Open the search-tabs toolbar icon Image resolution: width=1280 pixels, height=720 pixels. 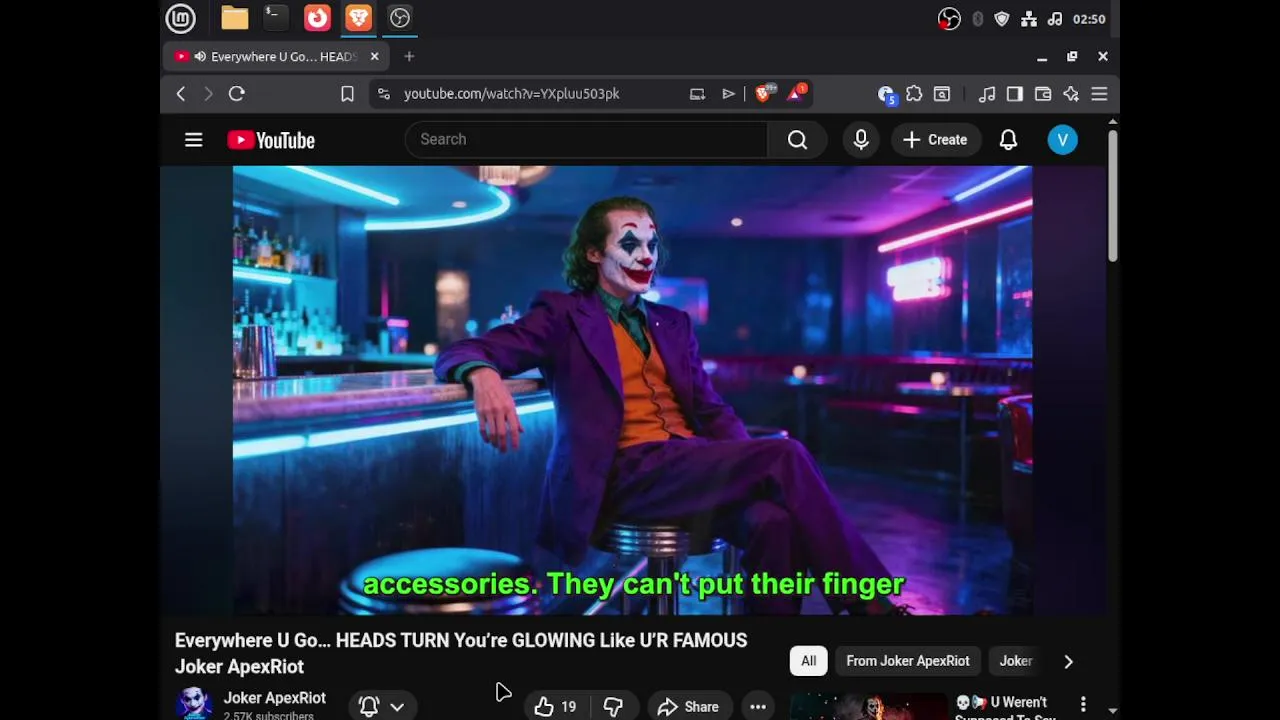click(942, 94)
